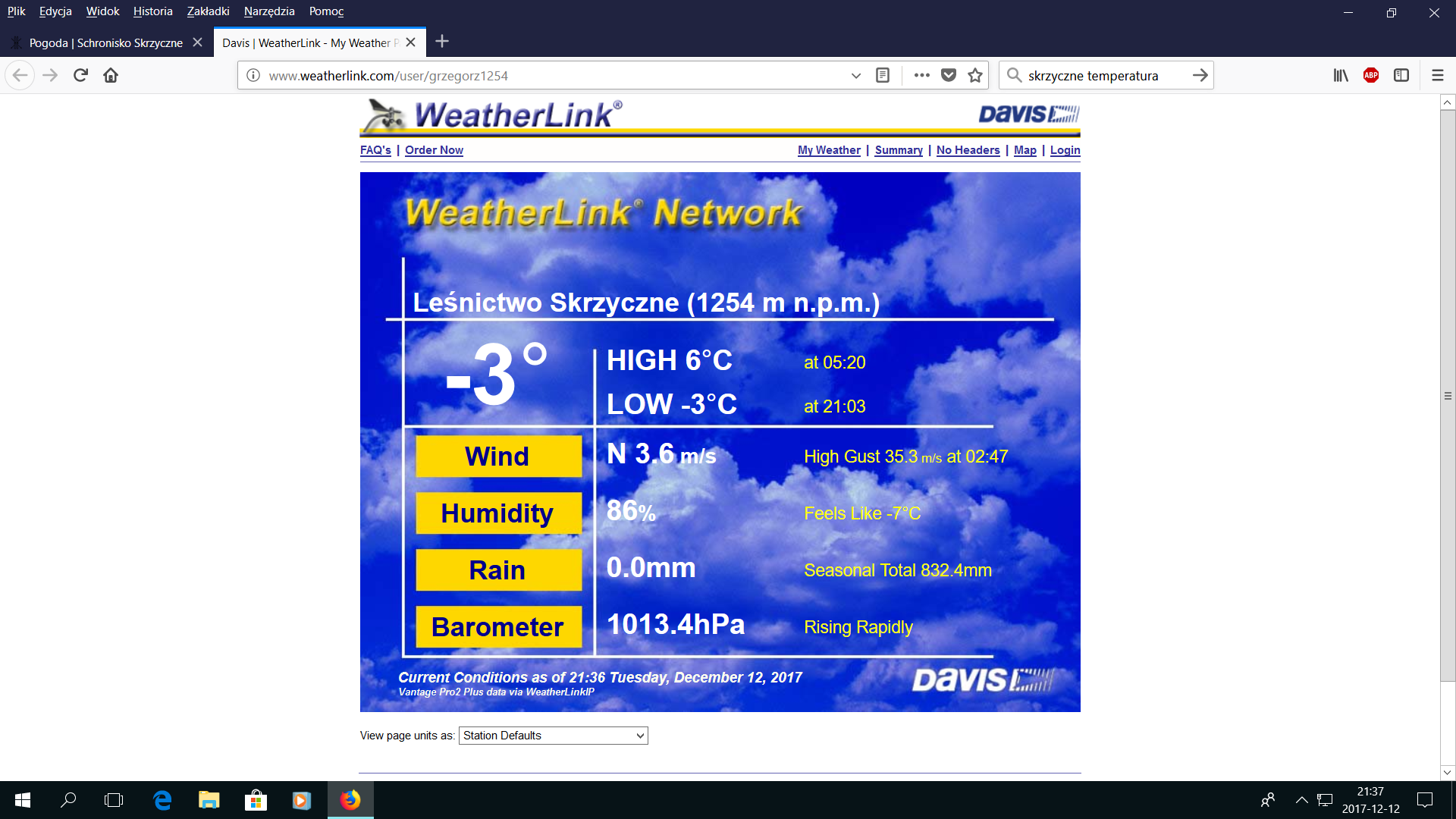1456x819 pixels.
Task: Open the FAQ's link
Action: [375, 150]
